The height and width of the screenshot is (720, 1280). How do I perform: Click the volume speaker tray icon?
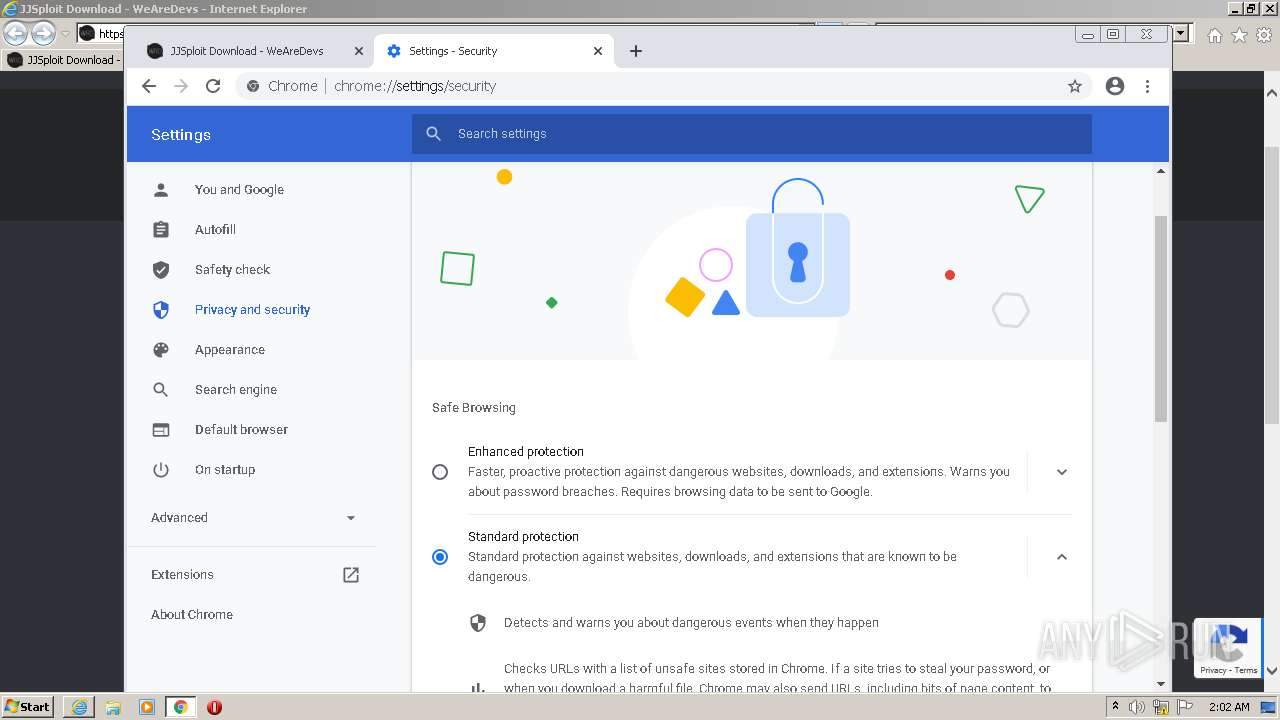pos(1137,707)
